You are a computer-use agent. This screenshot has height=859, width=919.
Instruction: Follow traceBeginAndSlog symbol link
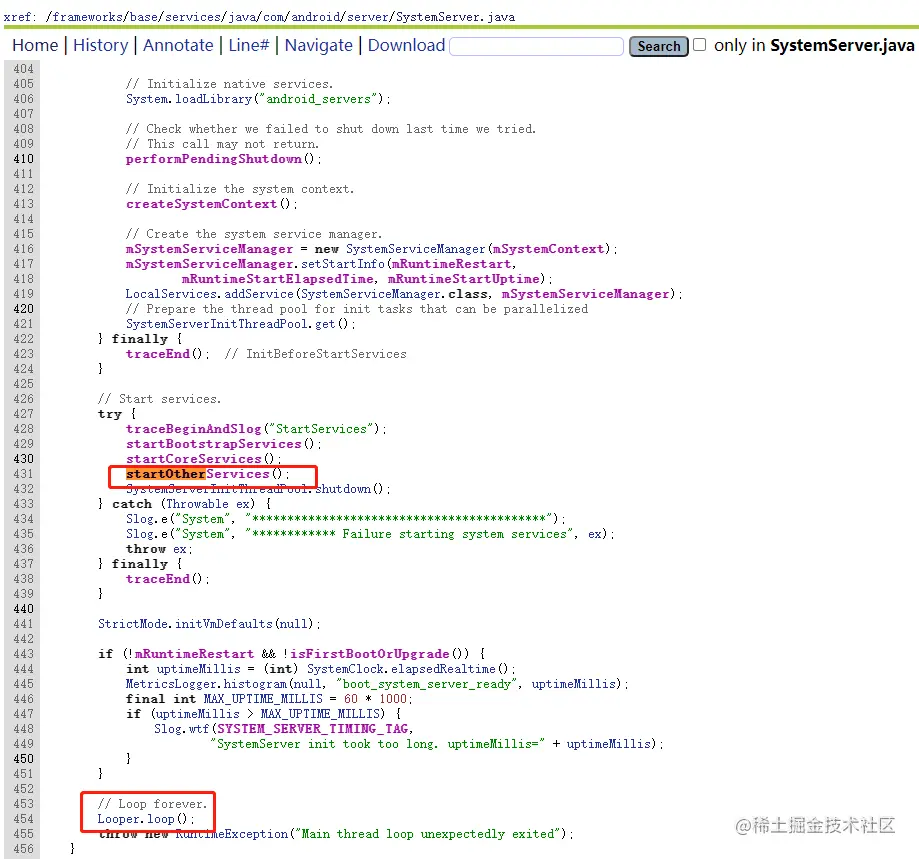pyautogui.click(x=193, y=429)
